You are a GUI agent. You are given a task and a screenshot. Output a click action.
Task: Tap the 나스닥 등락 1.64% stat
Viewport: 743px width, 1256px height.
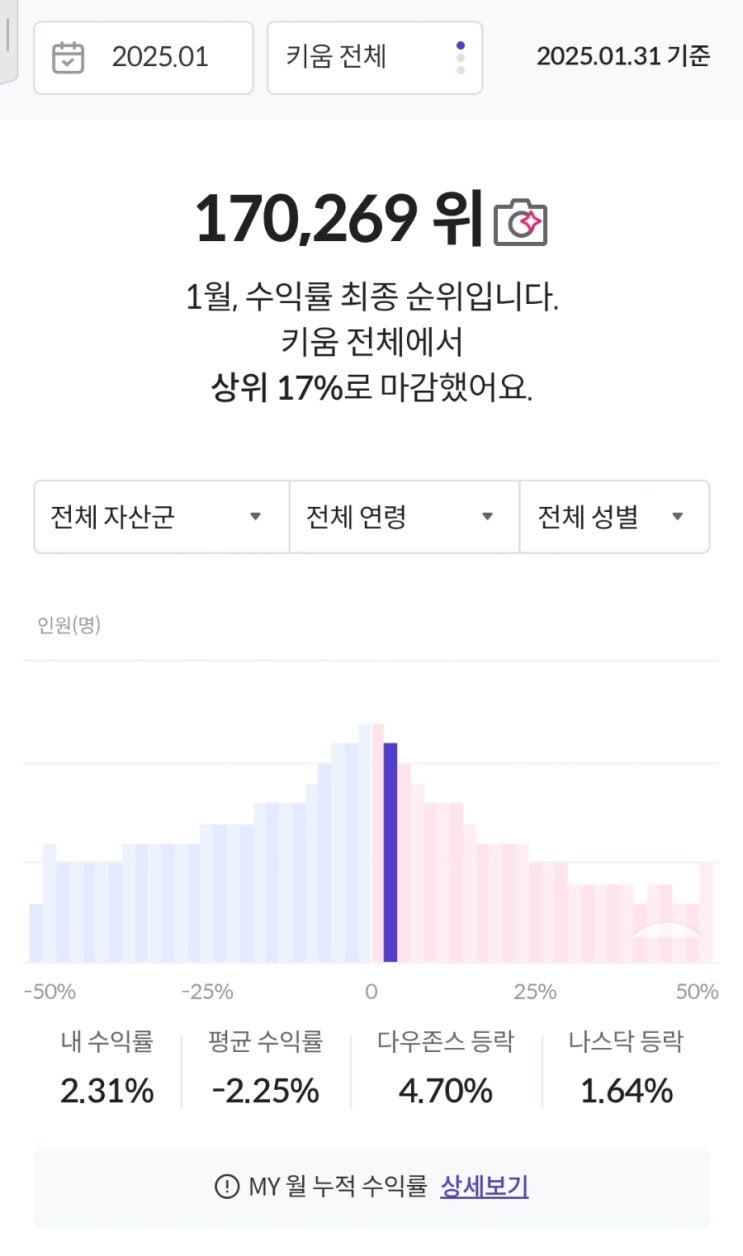coord(626,1068)
